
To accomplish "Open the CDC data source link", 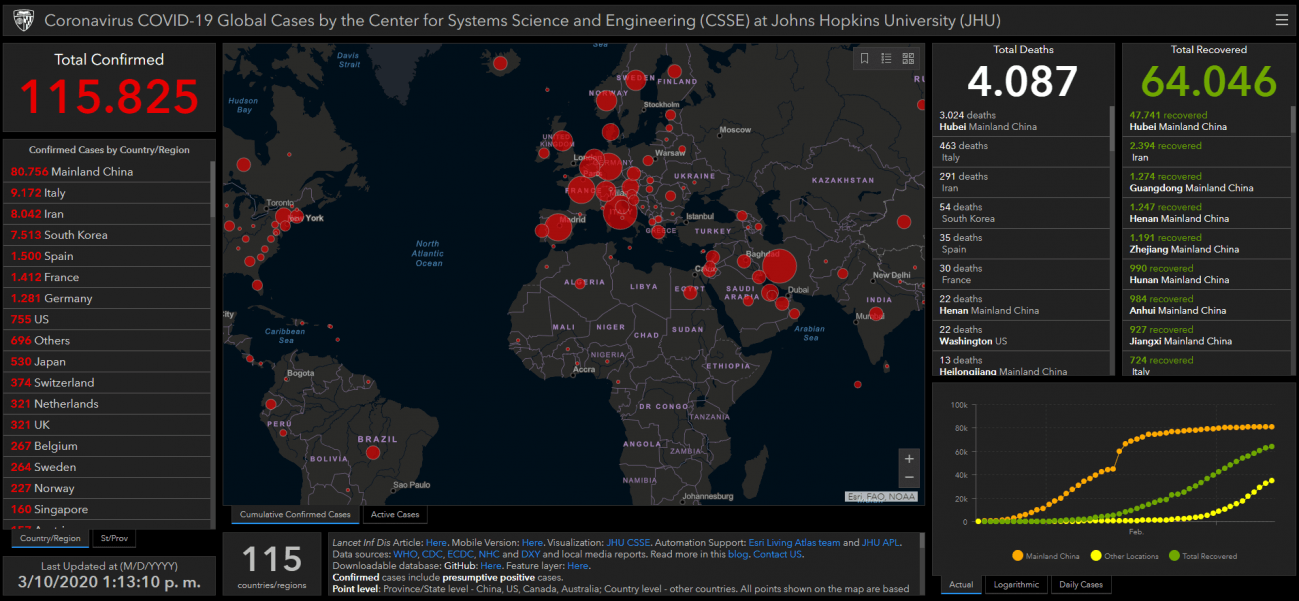I will (x=432, y=554).
